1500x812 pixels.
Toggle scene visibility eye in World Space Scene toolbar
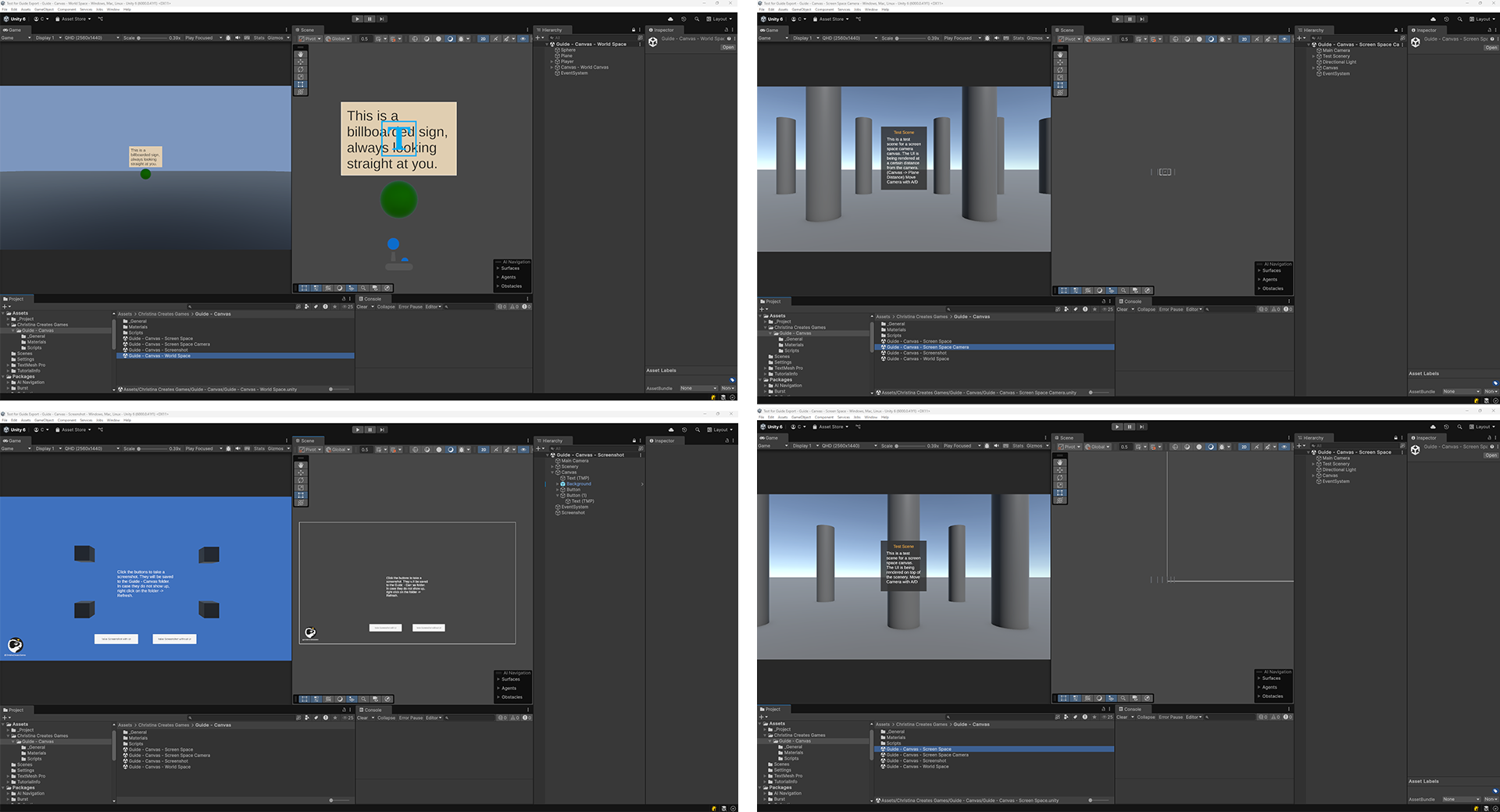(x=523, y=38)
